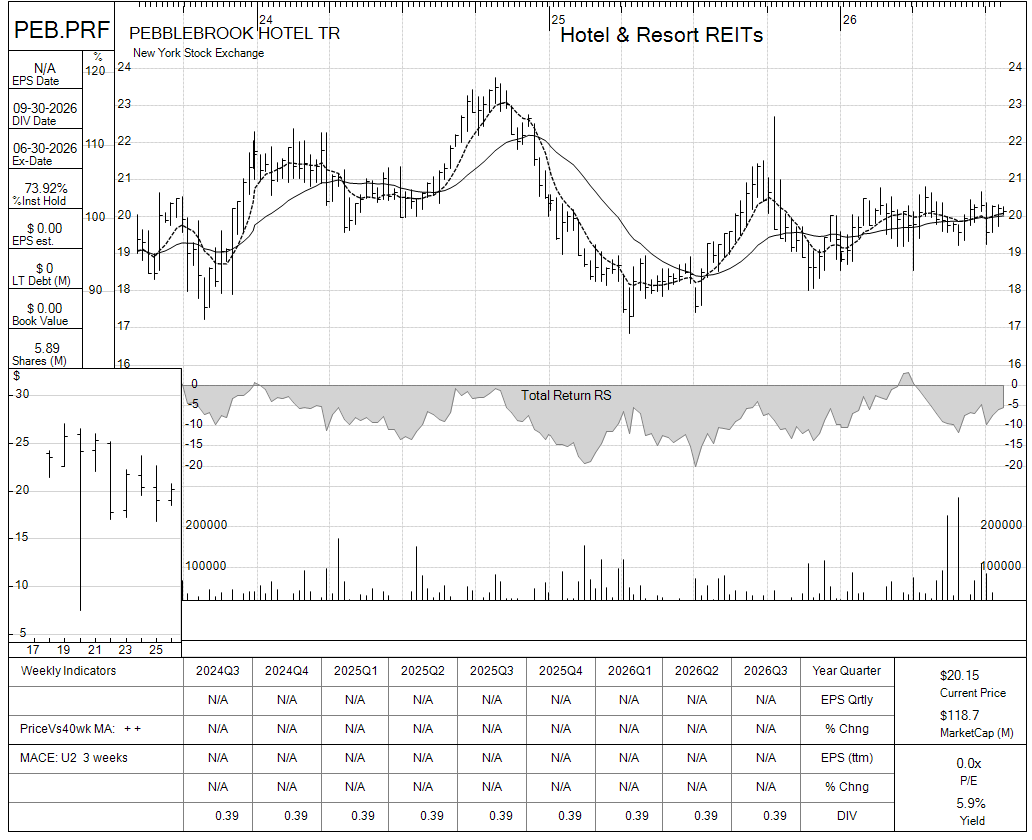
Task: Click the PEB.PRF ticker symbol
Action: tap(62, 30)
